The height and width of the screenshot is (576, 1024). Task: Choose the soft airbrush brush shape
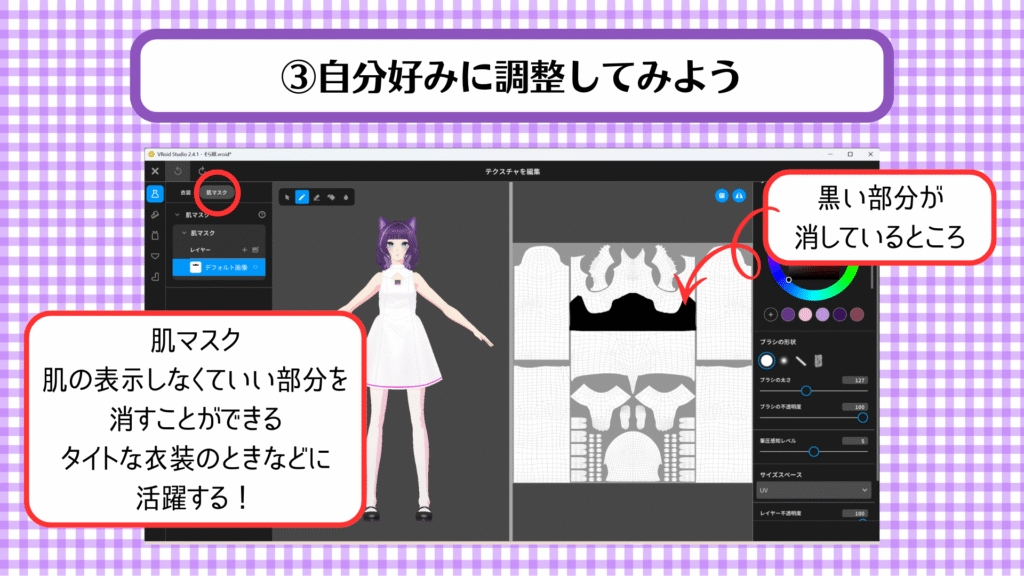784,360
